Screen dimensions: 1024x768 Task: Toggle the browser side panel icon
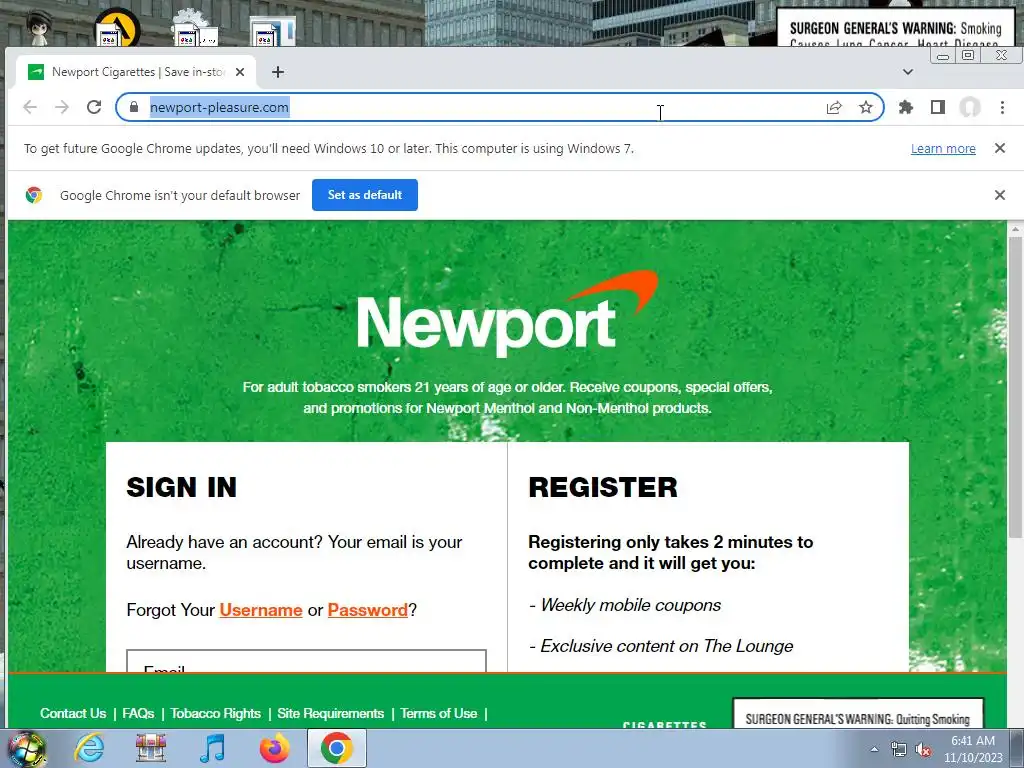click(x=938, y=107)
